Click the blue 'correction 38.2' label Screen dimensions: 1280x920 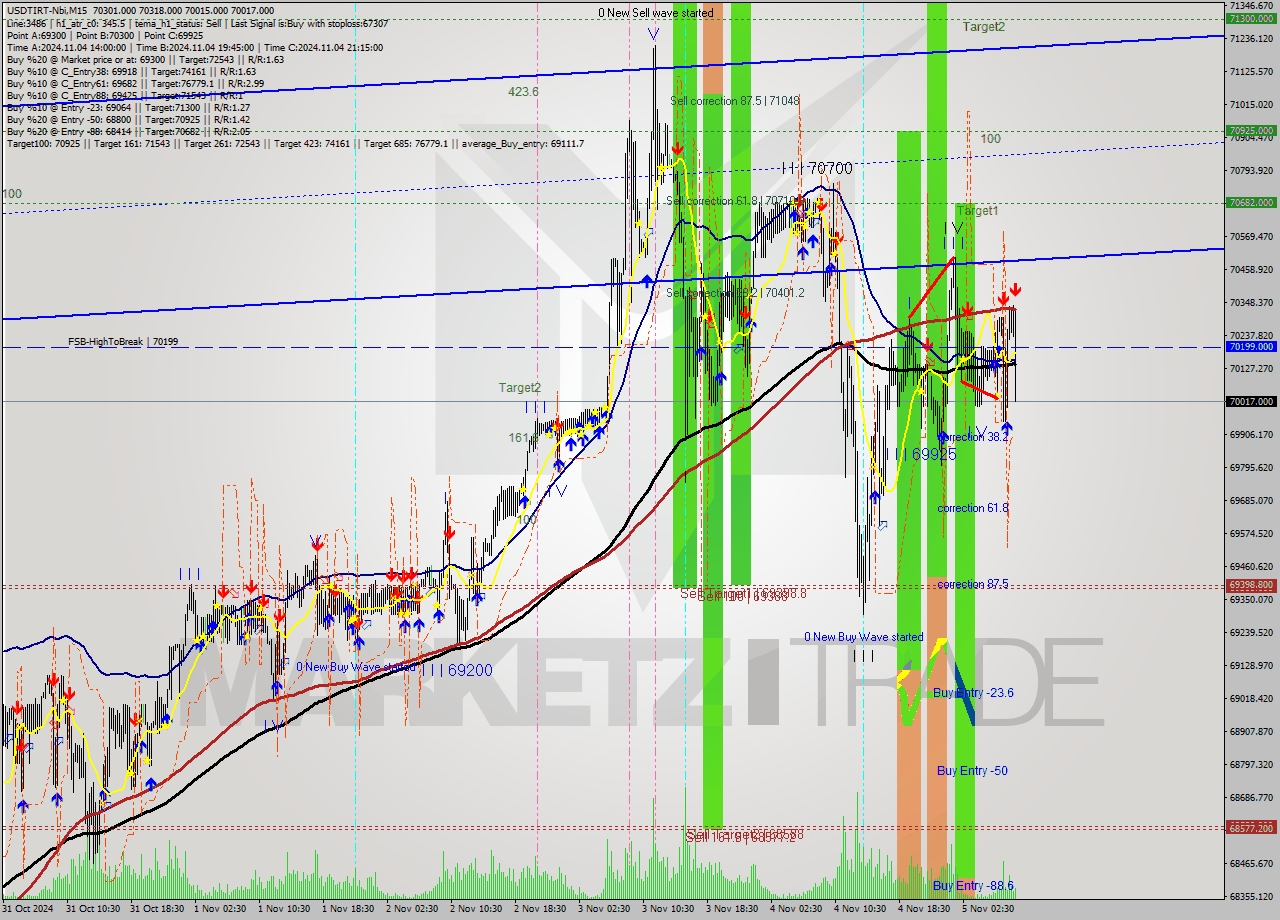tap(973, 437)
